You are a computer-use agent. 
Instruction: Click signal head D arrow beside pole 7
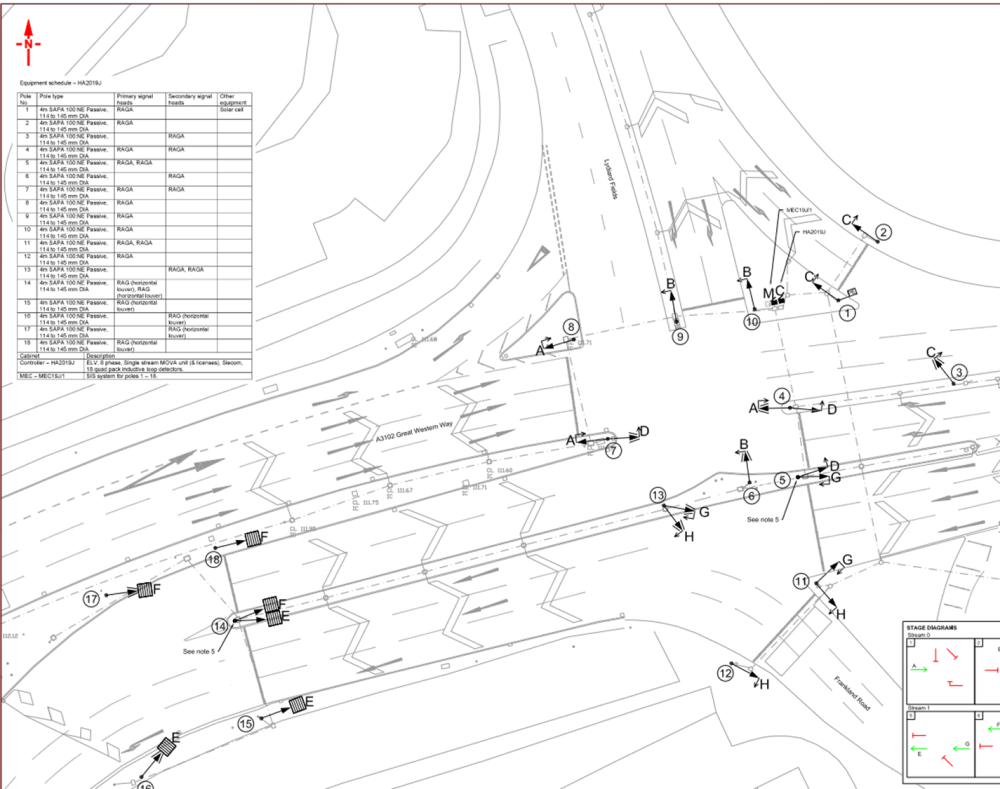point(637,432)
